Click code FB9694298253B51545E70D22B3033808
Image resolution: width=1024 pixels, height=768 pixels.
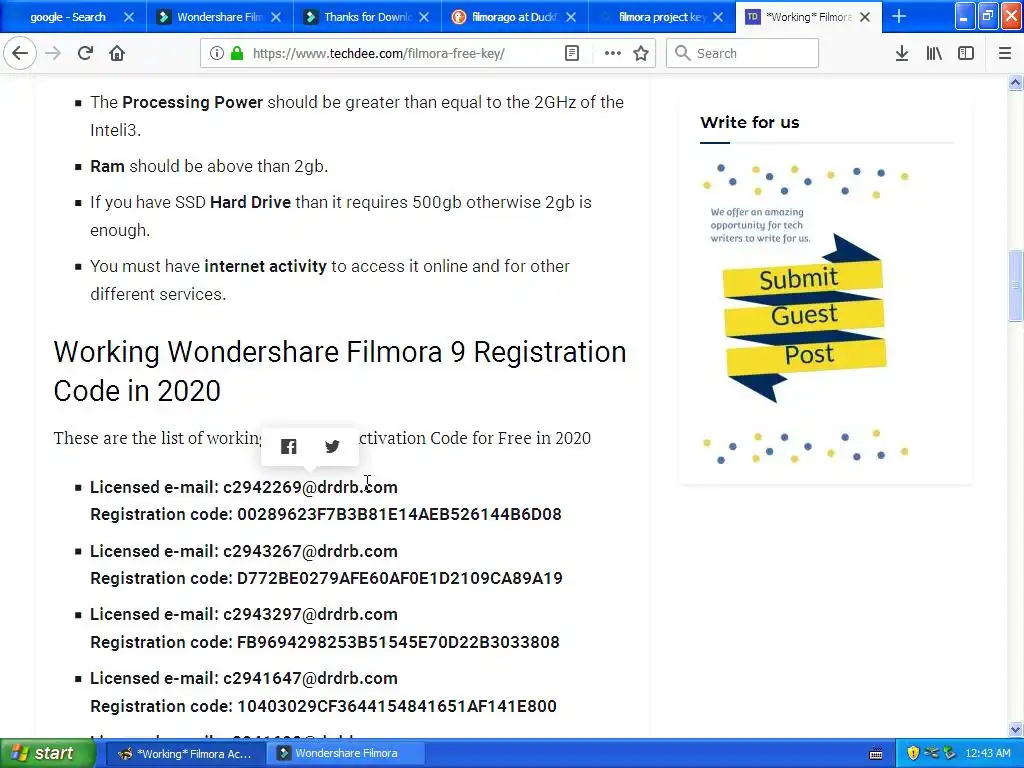(x=398, y=643)
